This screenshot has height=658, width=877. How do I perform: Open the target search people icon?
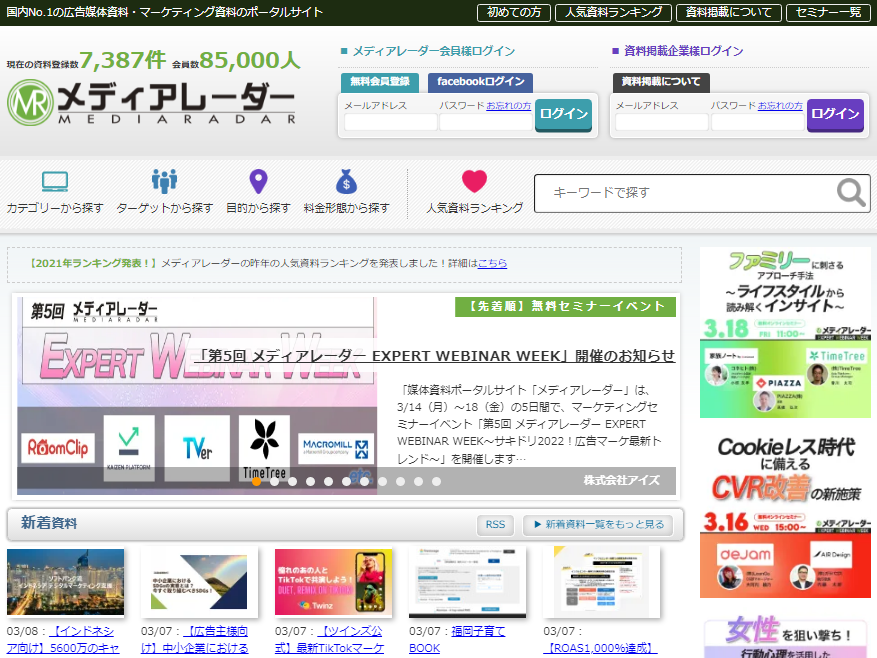164,181
